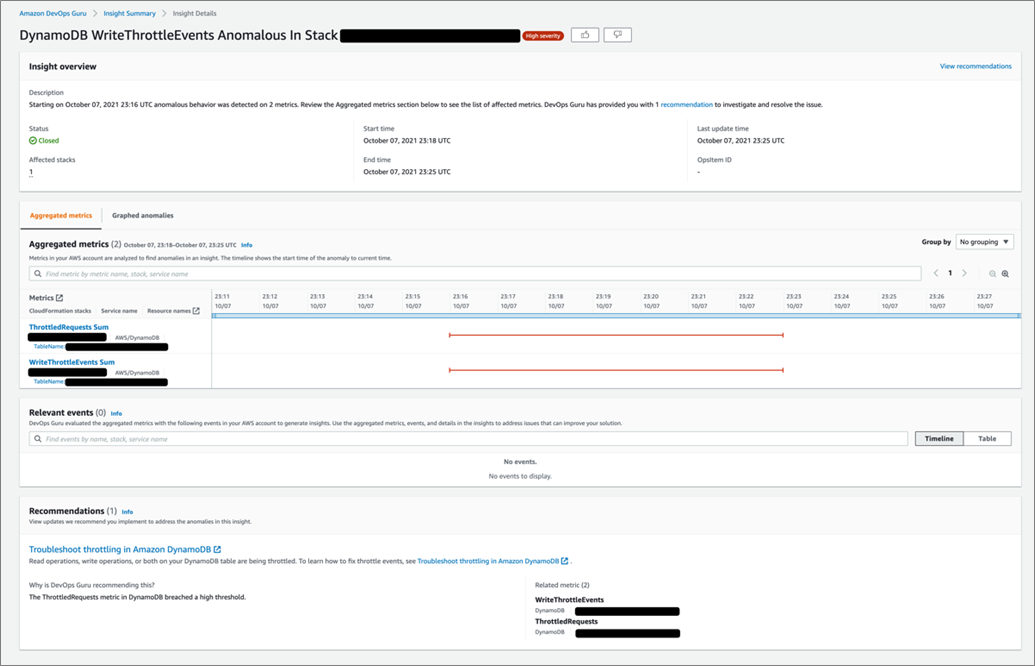
Task: Open Metrics external link icon
Action: [59, 298]
